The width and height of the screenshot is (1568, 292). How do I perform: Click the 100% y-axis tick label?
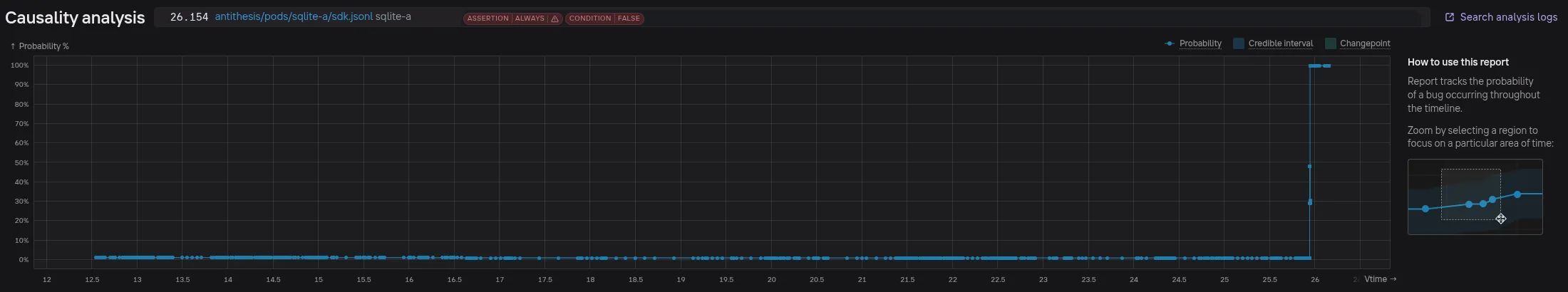point(20,66)
